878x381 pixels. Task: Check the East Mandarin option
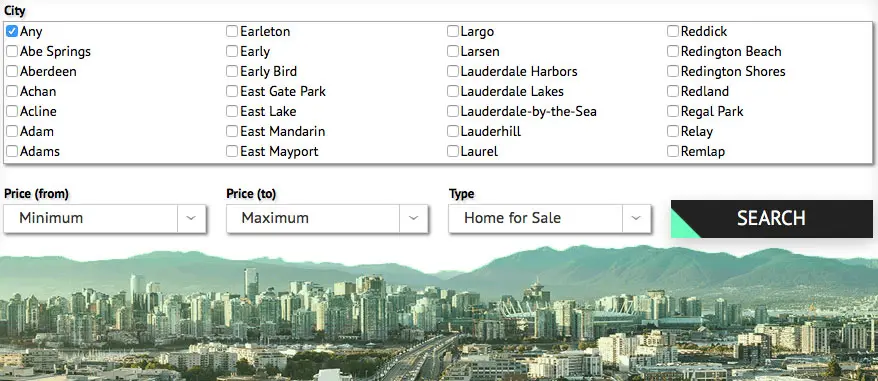pos(232,131)
